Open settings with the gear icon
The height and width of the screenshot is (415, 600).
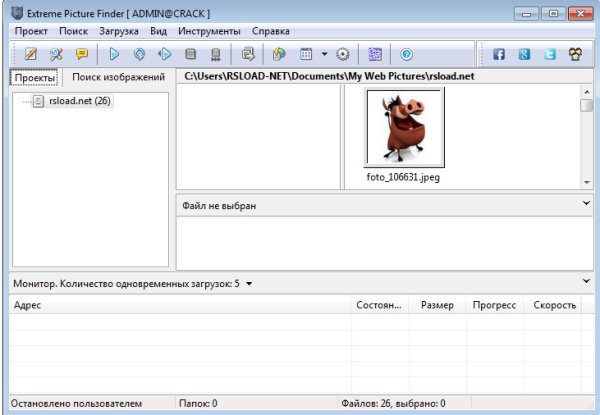(x=343, y=54)
